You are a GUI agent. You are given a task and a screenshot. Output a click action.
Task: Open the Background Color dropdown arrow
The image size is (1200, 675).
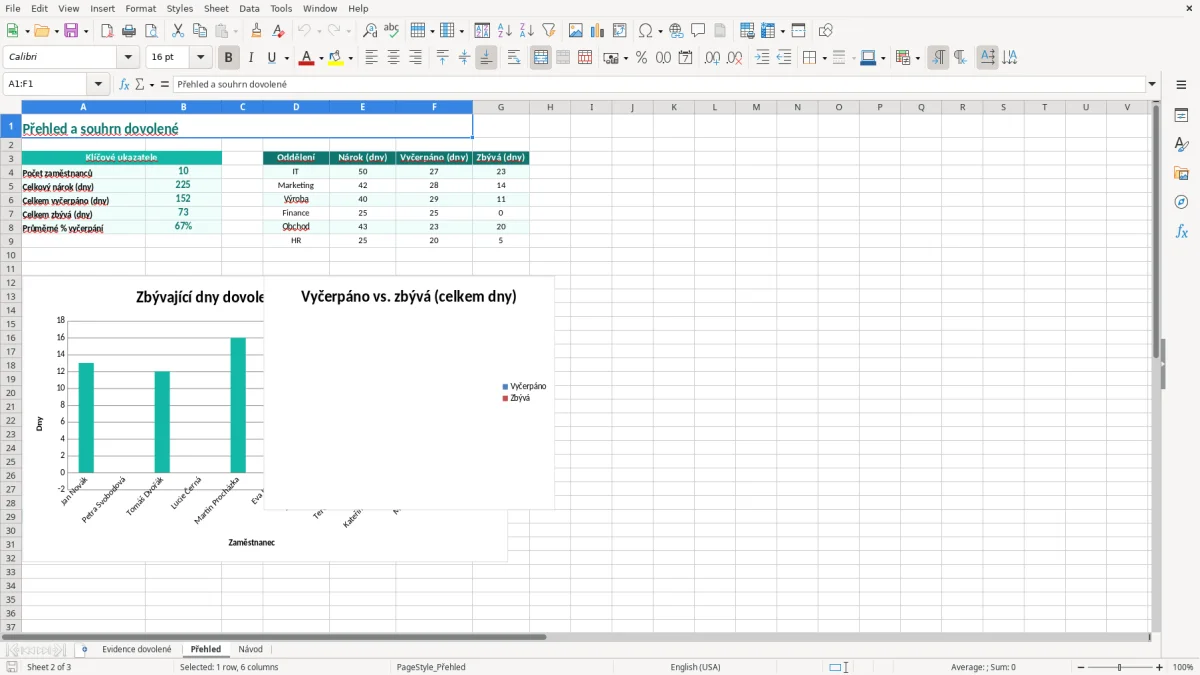(350, 58)
